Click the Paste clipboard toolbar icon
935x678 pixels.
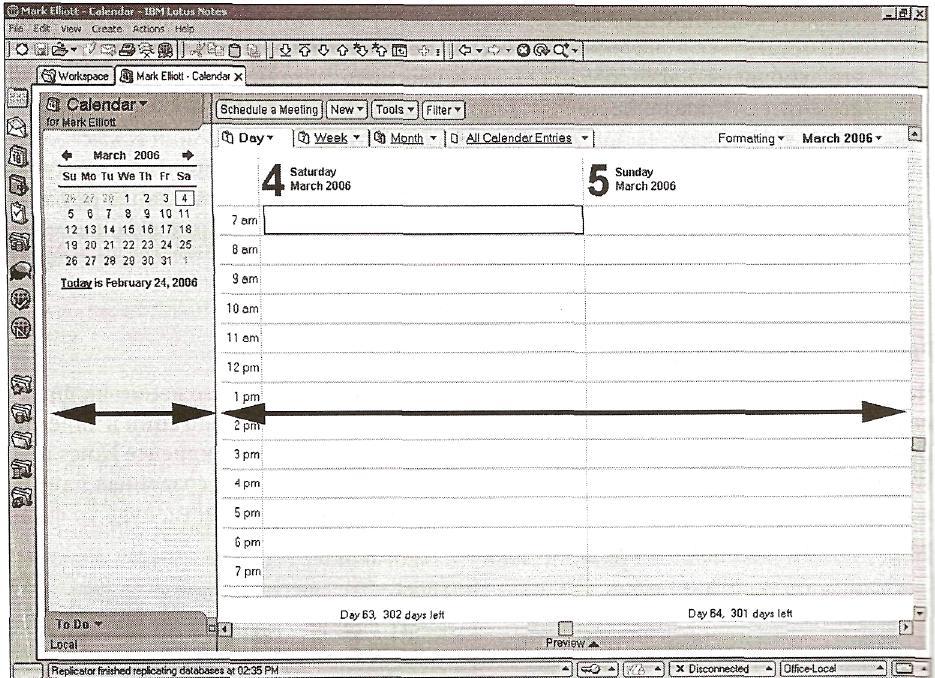pos(235,50)
